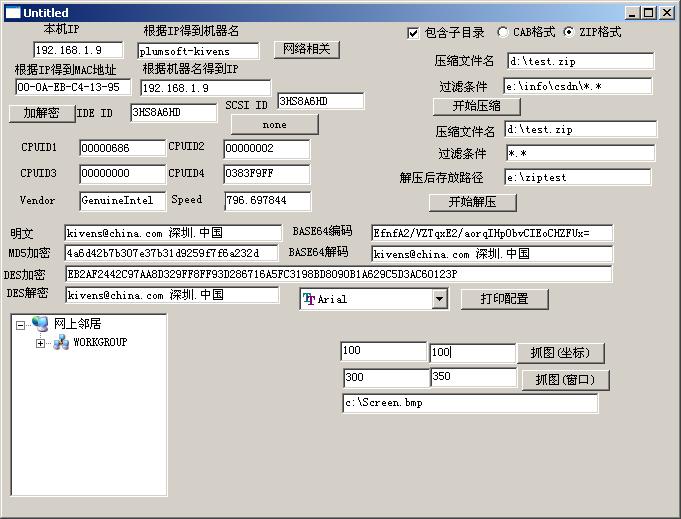Click the CPUID3 field 00000000

click(122, 173)
